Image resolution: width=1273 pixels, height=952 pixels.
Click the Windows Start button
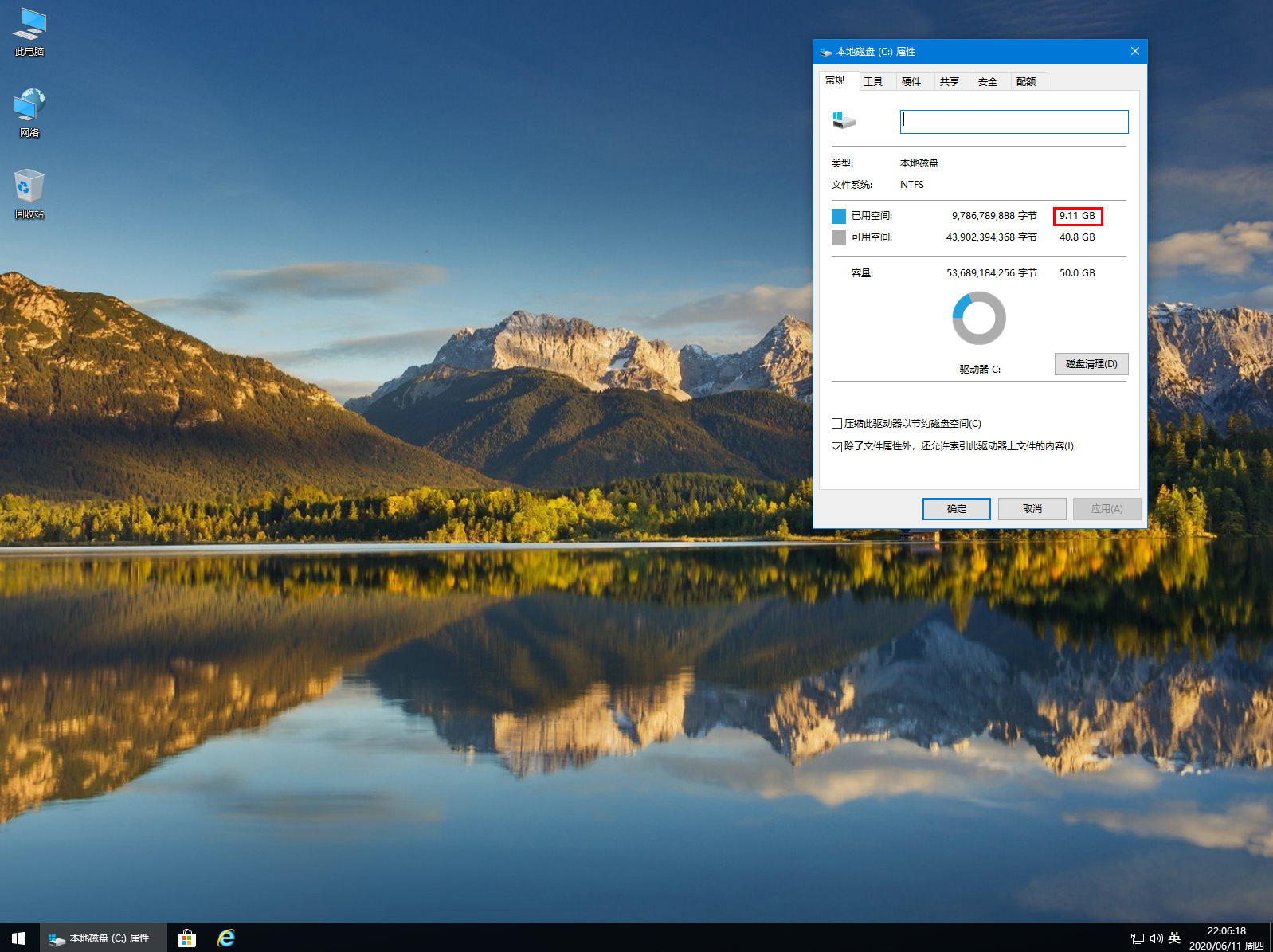pos(18,938)
